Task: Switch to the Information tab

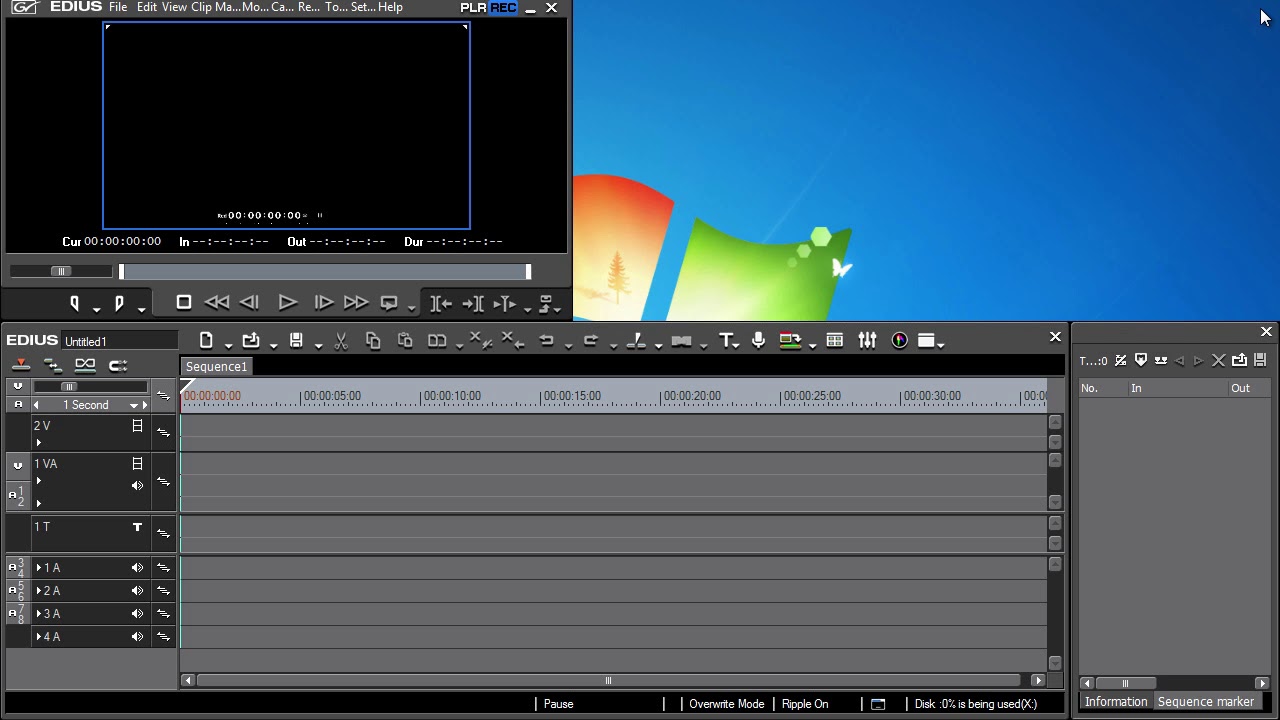Action: pyautogui.click(x=1116, y=702)
